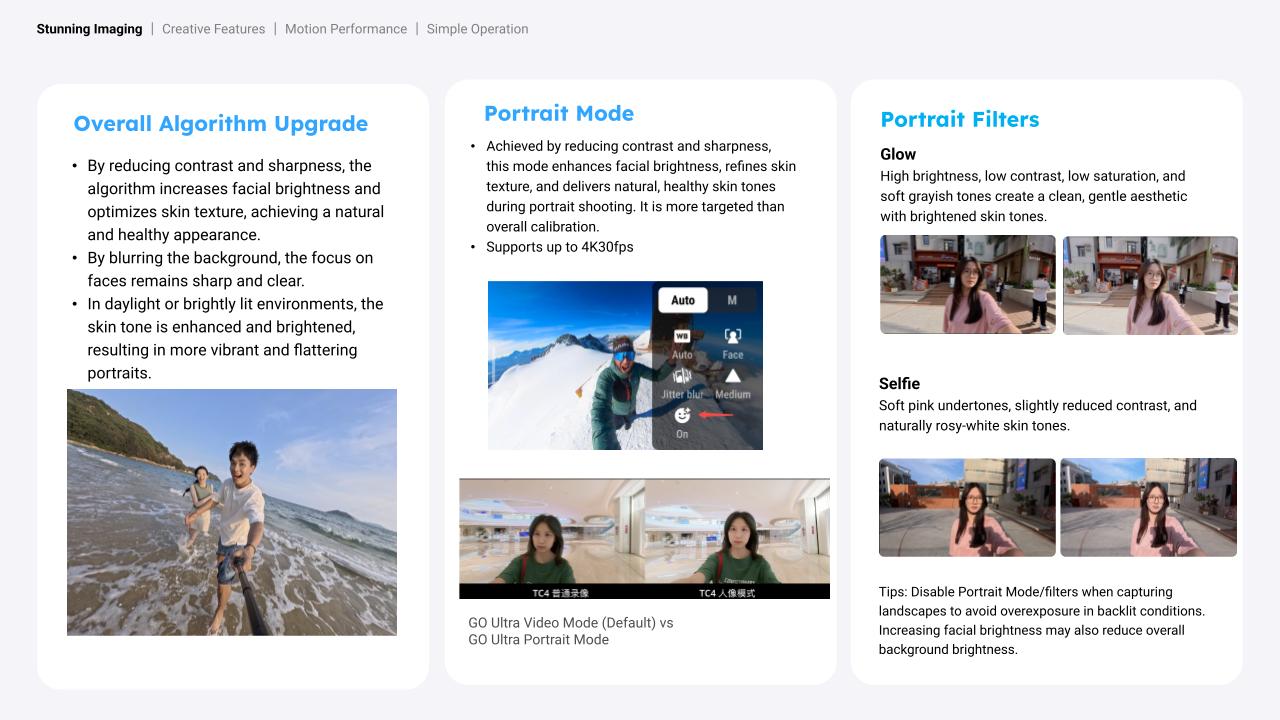
Task: Open the left Selfie filter comparison image
Action: tap(967, 507)
